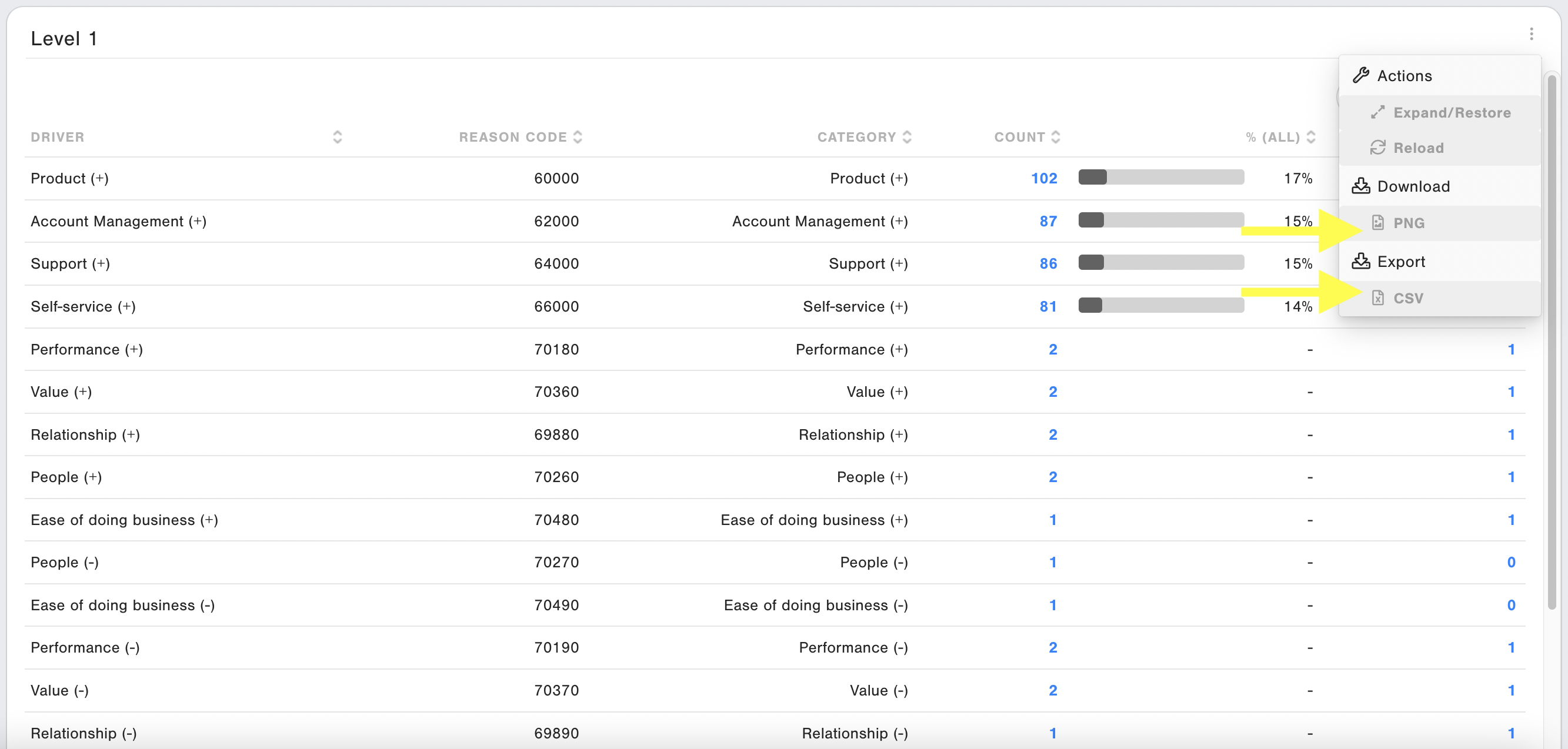Click the Support (+) percentage bar

pos(1161,263)
